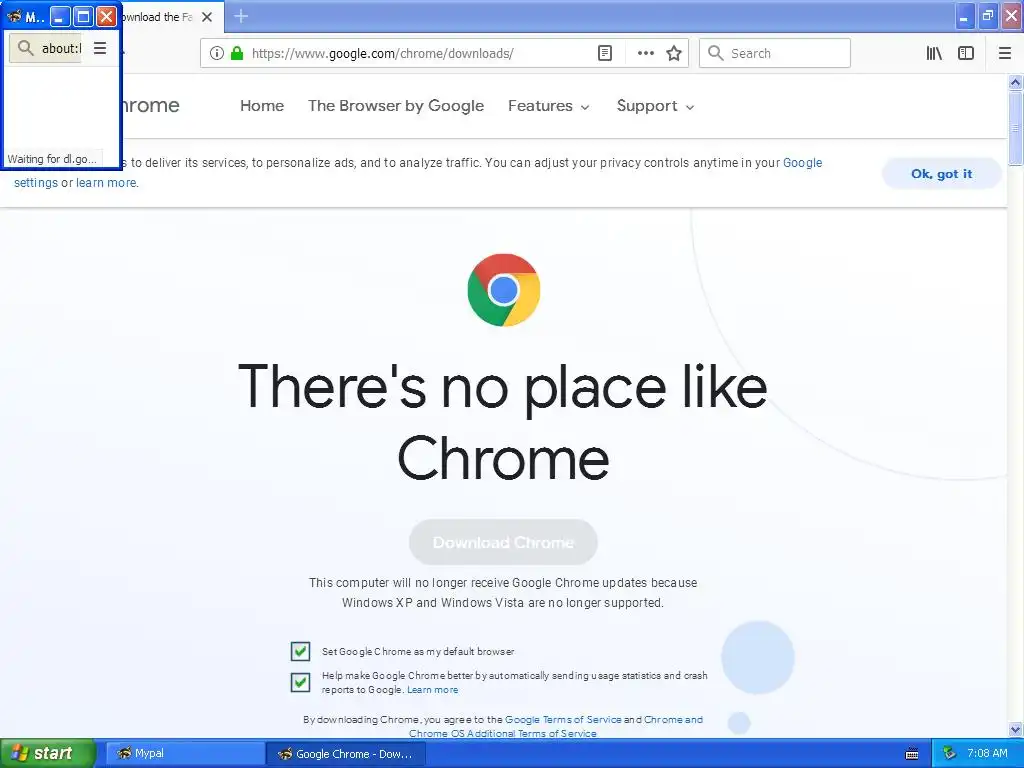Viewport: 1024px width, 768px height.
Task: Maximize the small Mypal window
Action: pos(83,16)
